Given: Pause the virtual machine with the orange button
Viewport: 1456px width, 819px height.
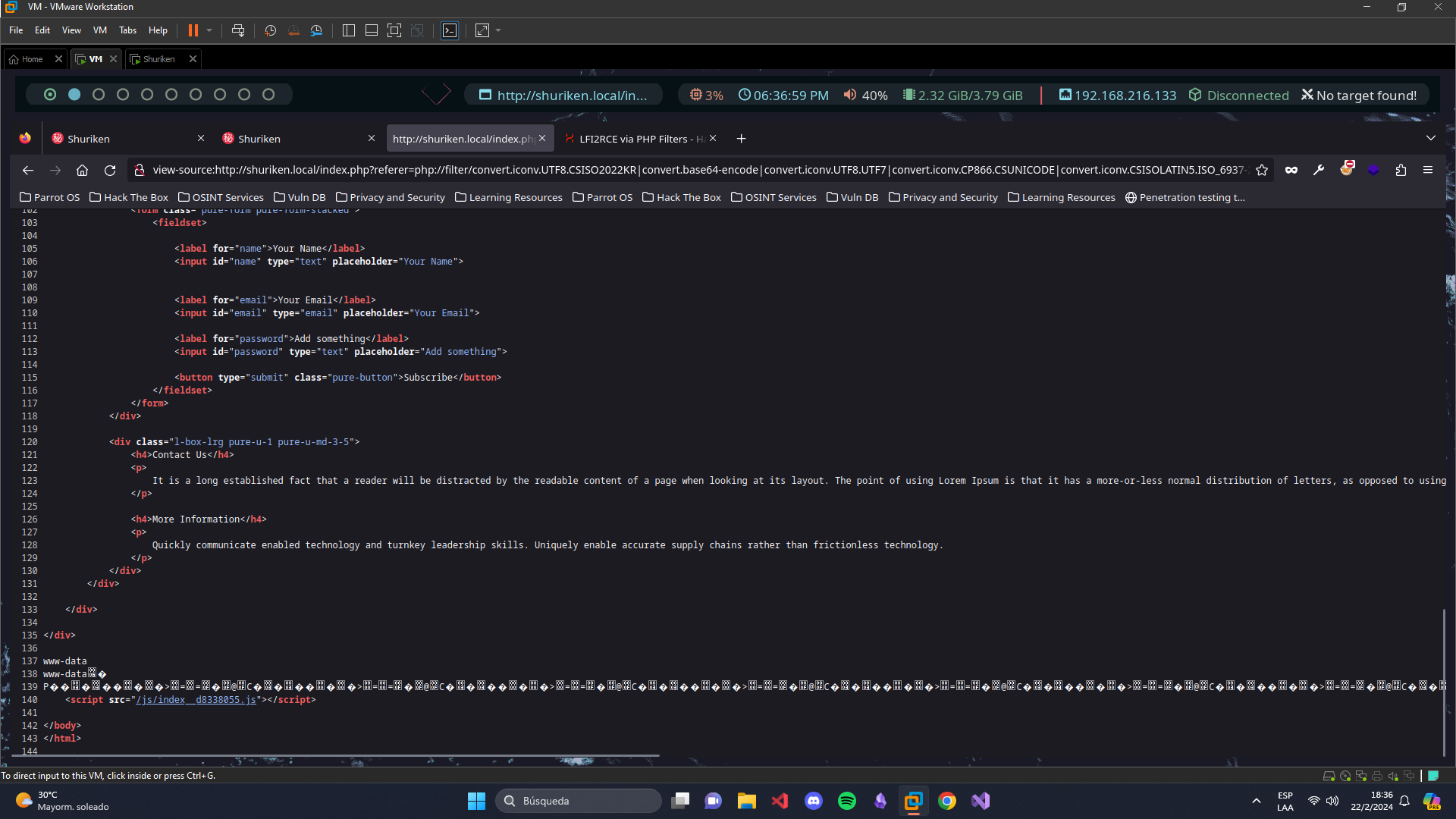Looking at the screenshot, I should tap(193, 30).
